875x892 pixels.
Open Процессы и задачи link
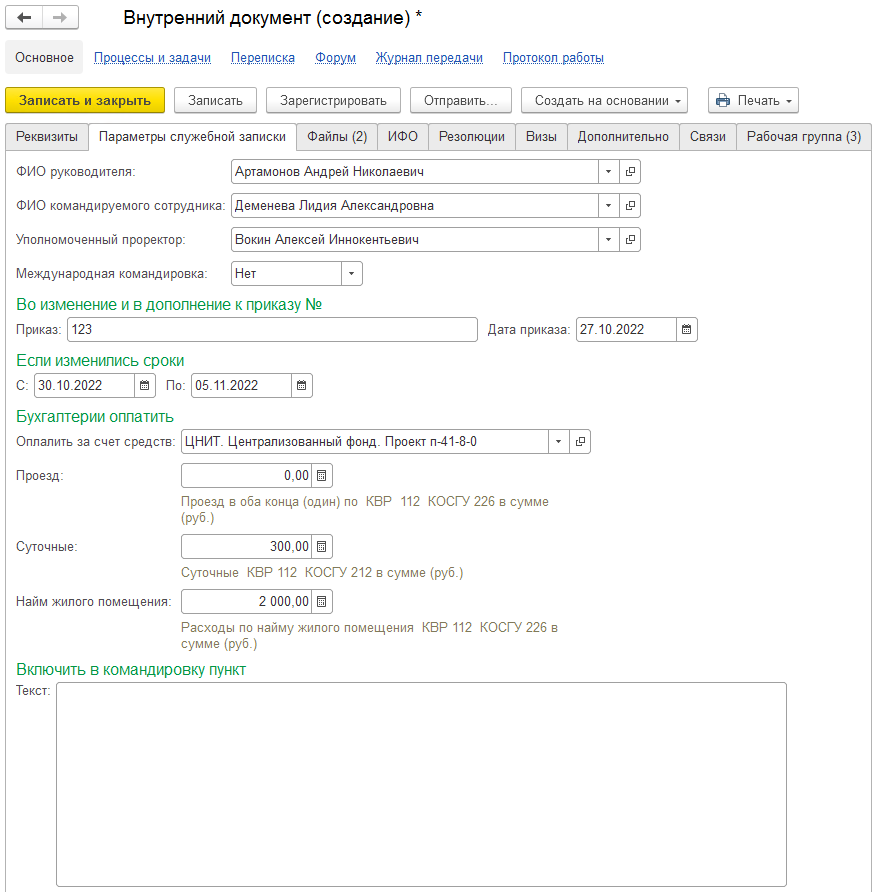coord(152,57)
